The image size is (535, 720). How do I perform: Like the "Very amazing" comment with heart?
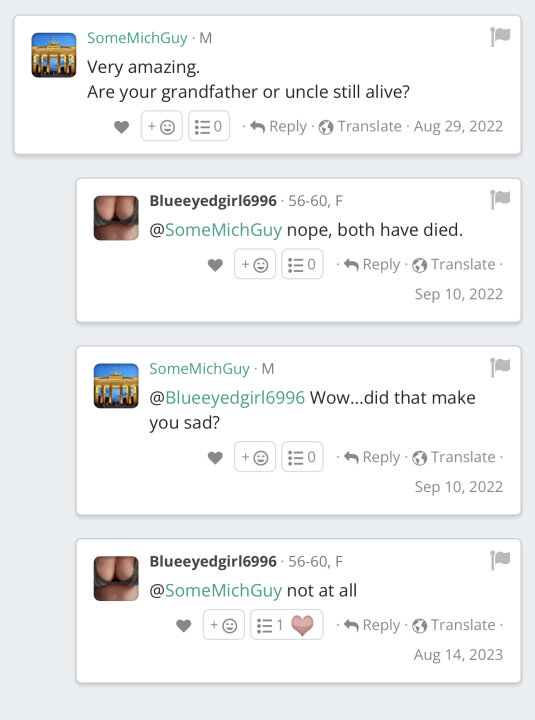[122, 127]
